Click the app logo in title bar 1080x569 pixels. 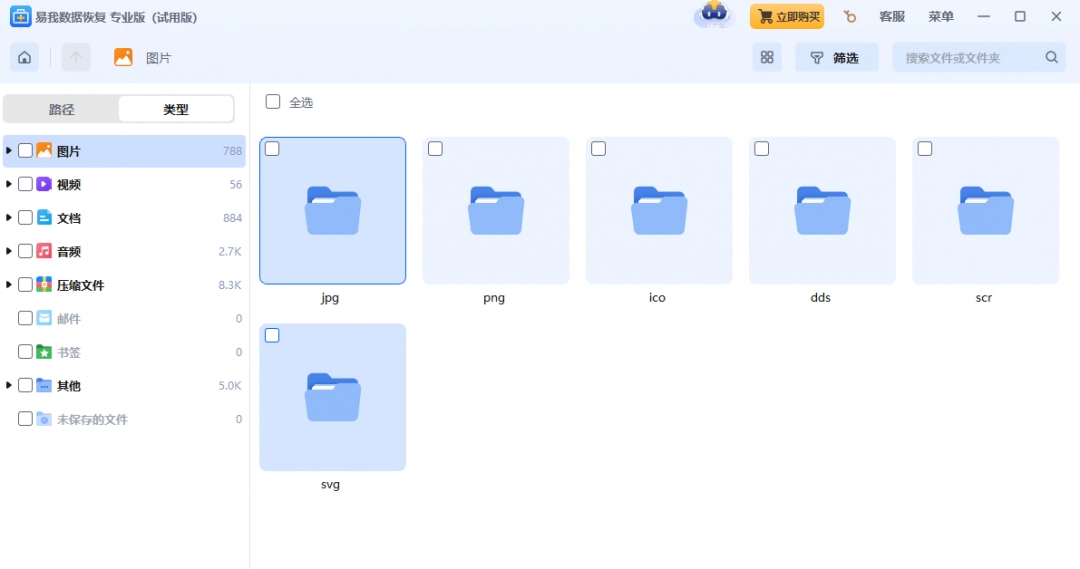[20, 17]
